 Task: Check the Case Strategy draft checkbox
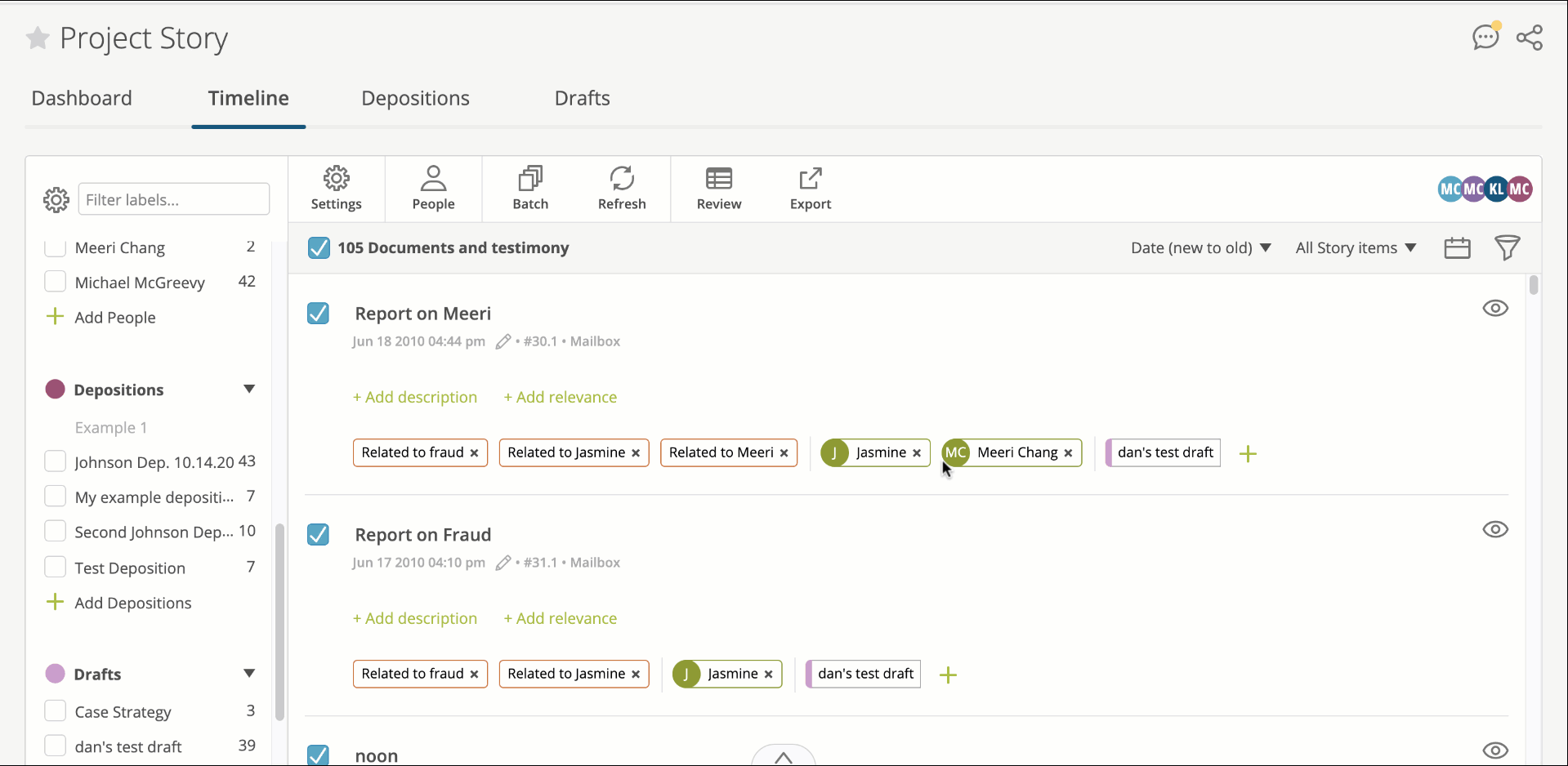(x=55, y=711)
